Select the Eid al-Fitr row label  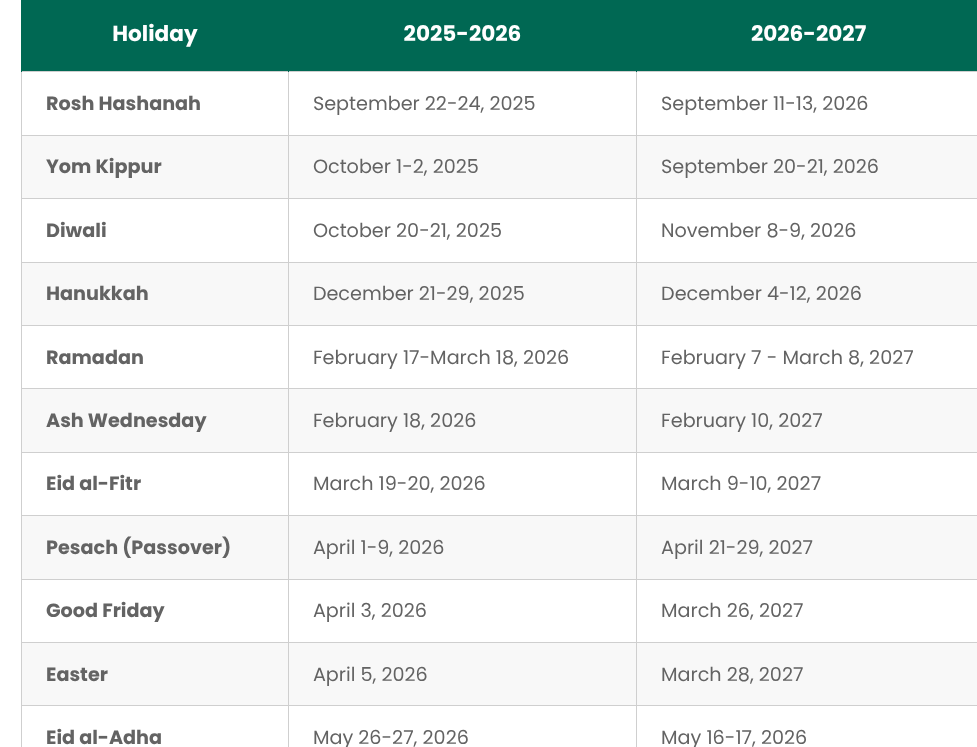[x=93, y=483]
